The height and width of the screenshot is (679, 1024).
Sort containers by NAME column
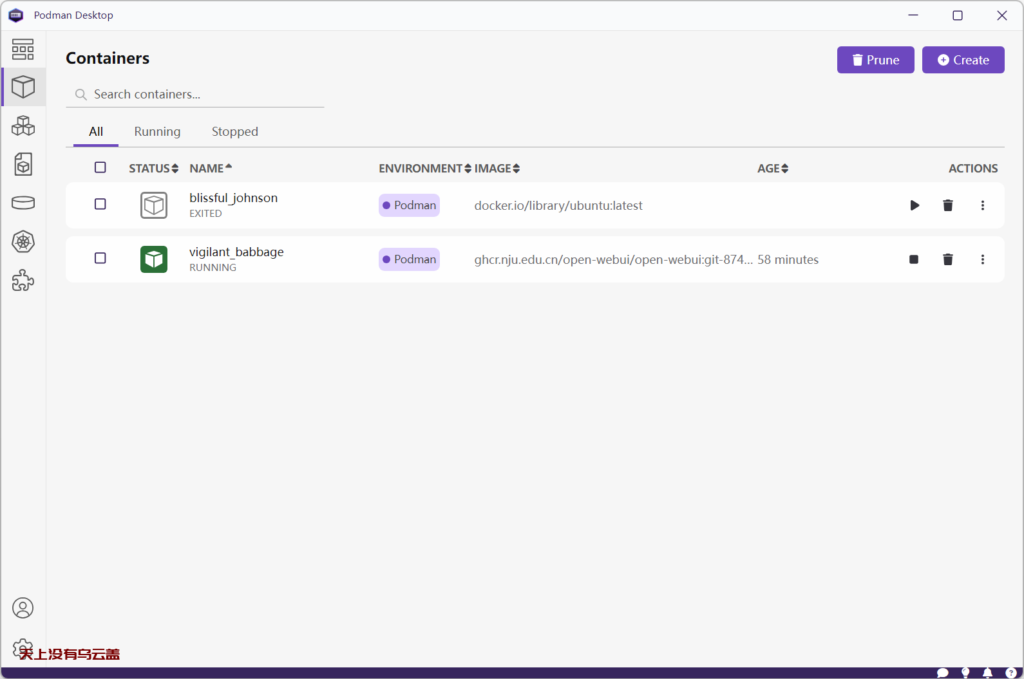pyautogui.click(x=210, y=168)
